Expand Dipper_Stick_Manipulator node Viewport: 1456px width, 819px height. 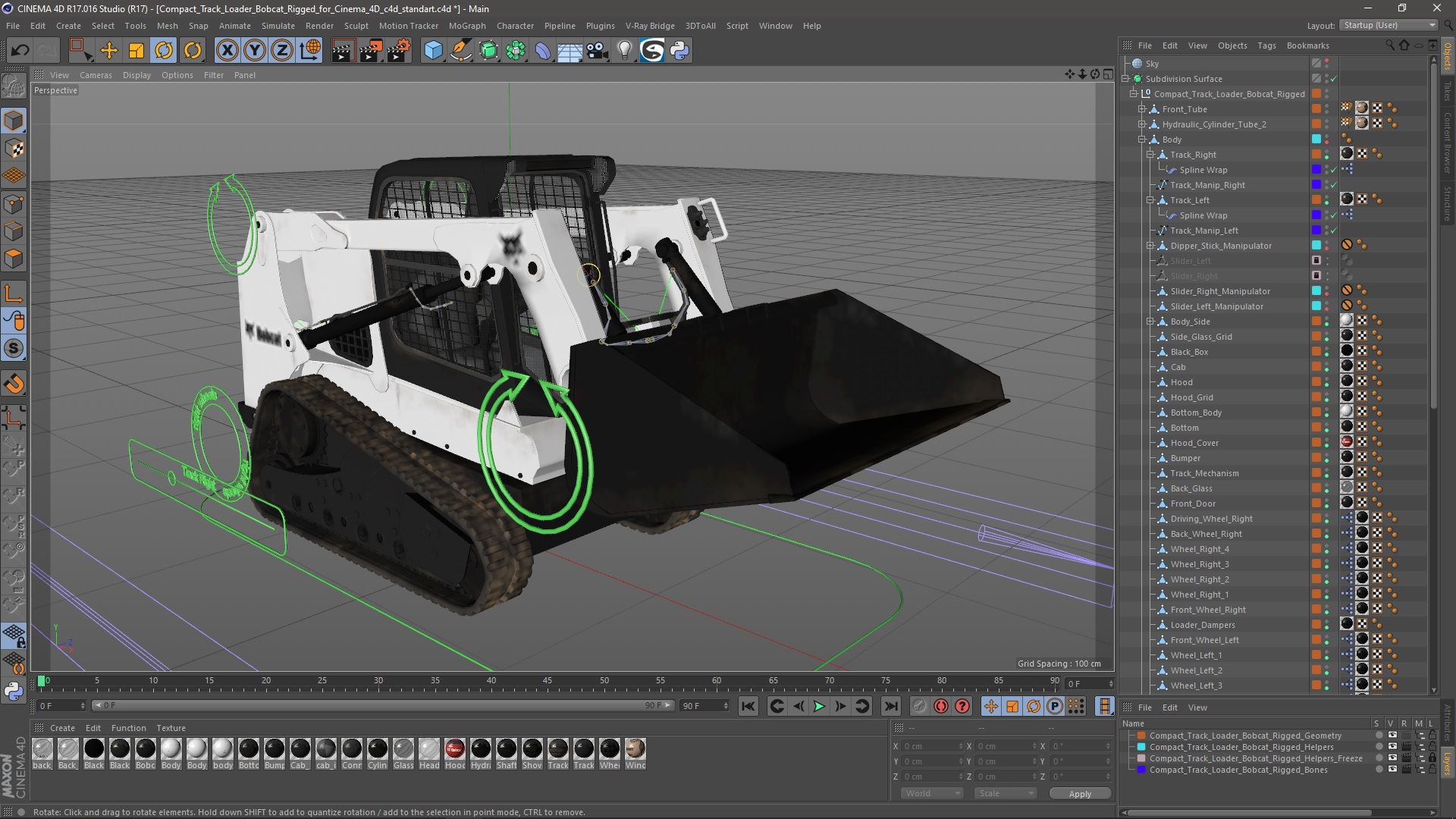1150,246
